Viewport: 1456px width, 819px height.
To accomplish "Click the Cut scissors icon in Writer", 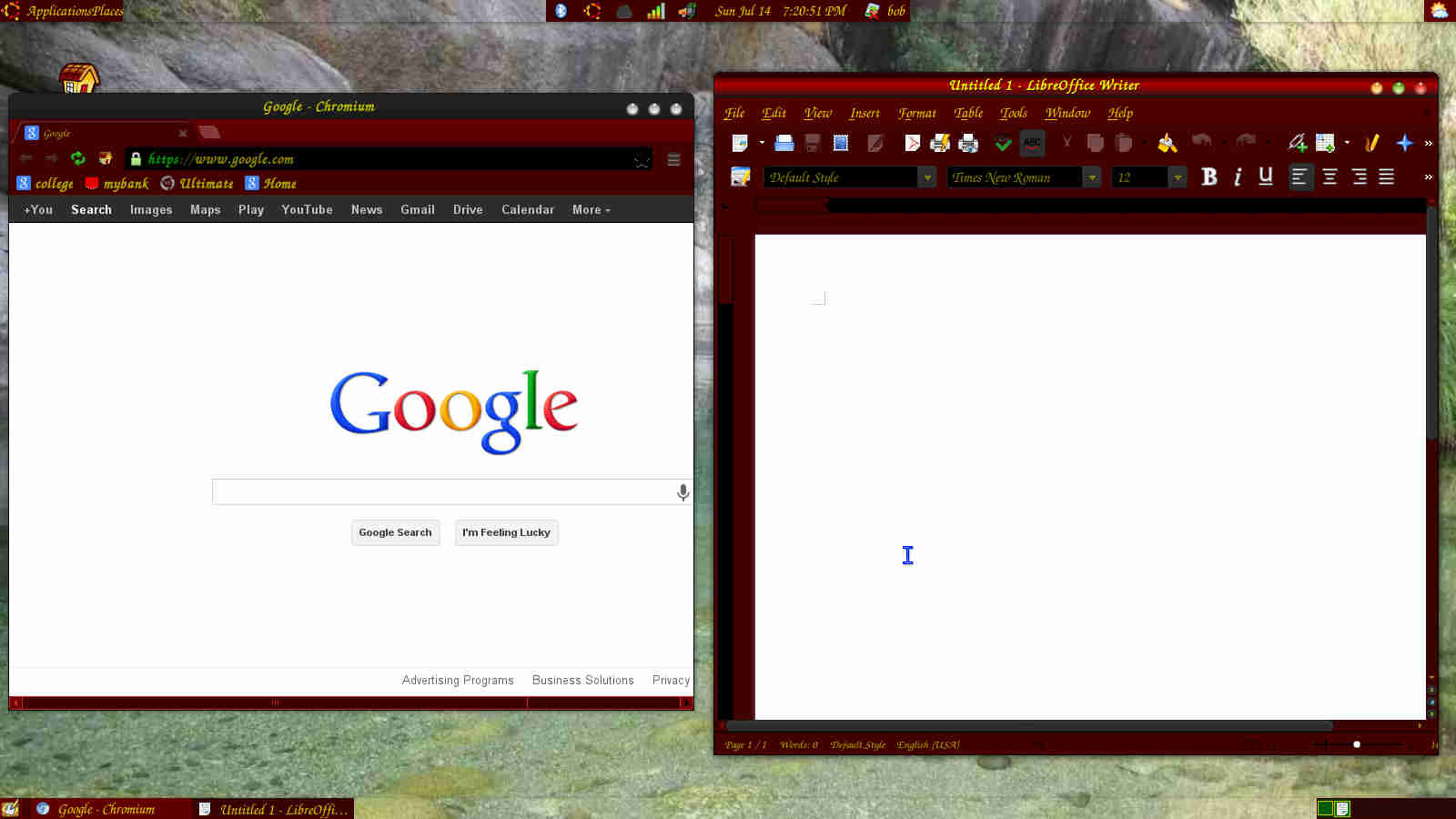I will click(1067, 143).
